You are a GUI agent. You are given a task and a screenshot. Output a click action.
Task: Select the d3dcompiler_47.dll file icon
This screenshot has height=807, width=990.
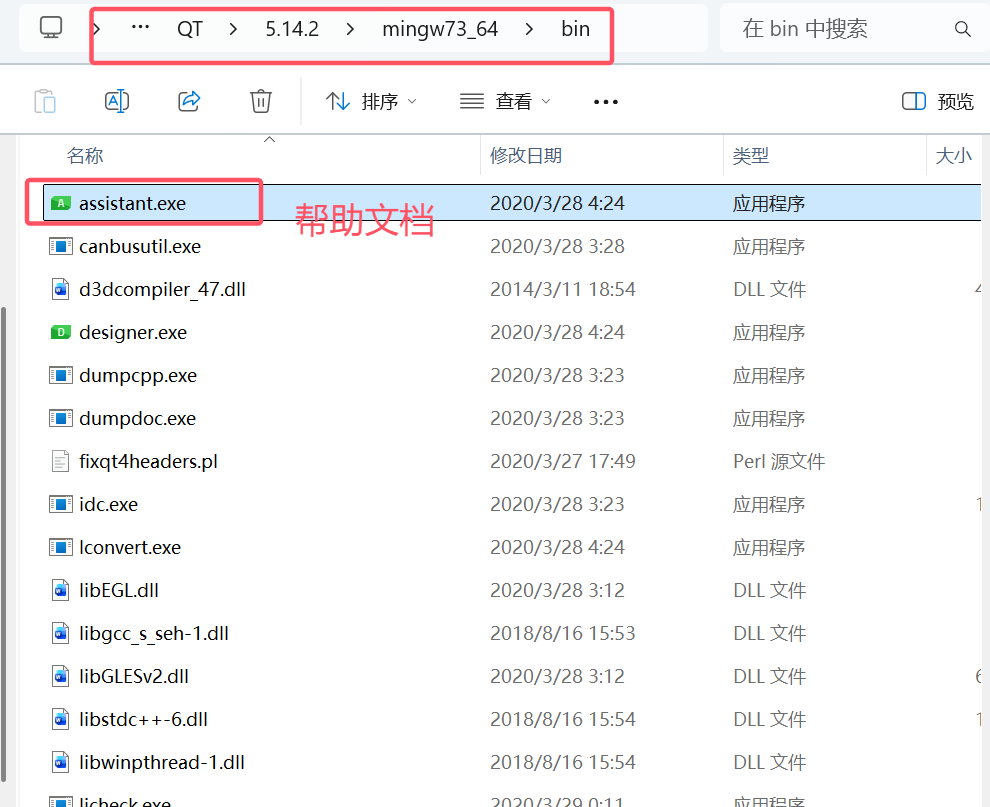point(61,289)
